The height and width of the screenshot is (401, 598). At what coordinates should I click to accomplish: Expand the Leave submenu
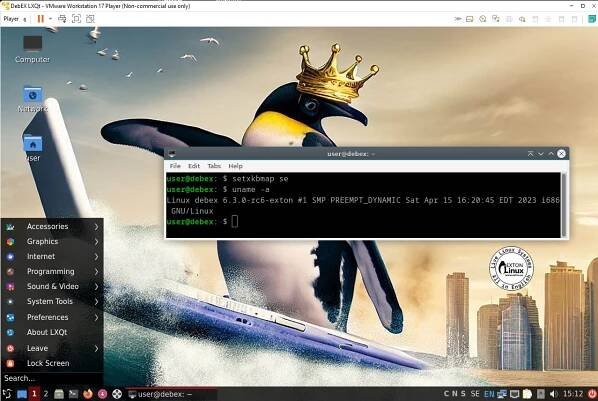click(52, 348)
